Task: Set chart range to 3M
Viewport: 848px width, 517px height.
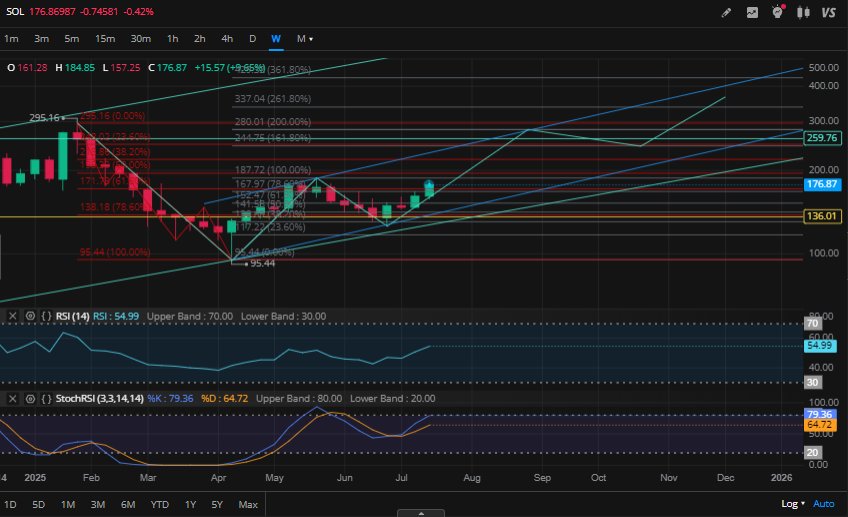Action: pos(98,505)
